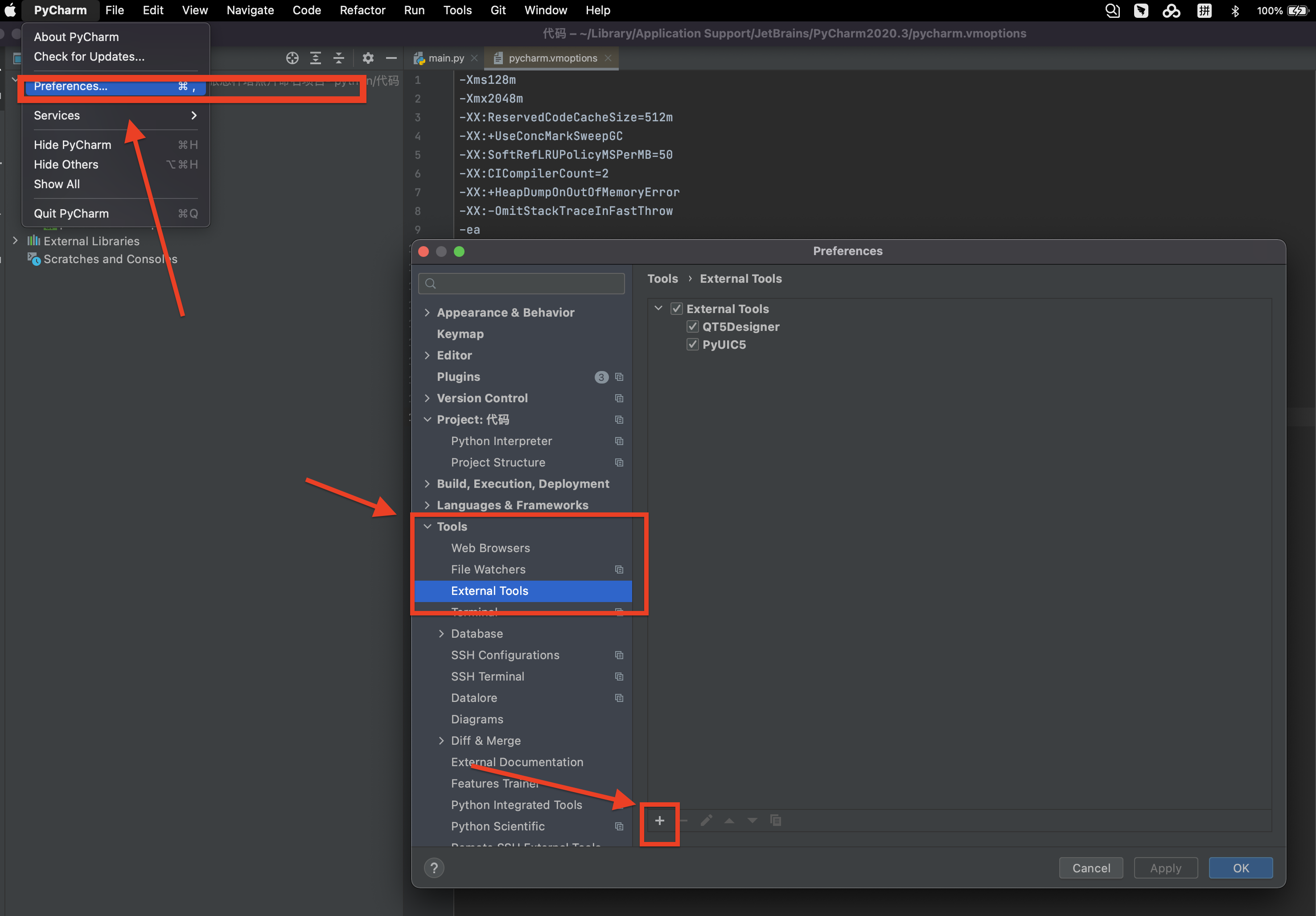Uncheck the QT5Designer tool
The width and height of the screenshot is (1316, 916).
click(x=692, y=326)
